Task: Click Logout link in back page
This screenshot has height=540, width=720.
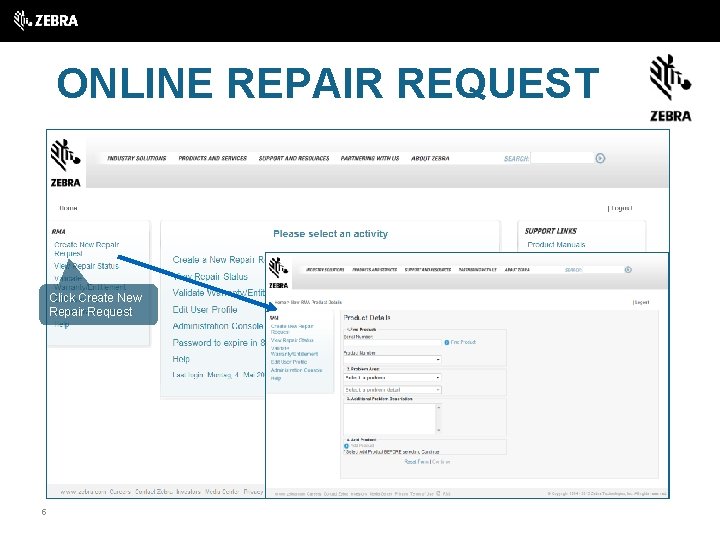Action: click(620, 208)
